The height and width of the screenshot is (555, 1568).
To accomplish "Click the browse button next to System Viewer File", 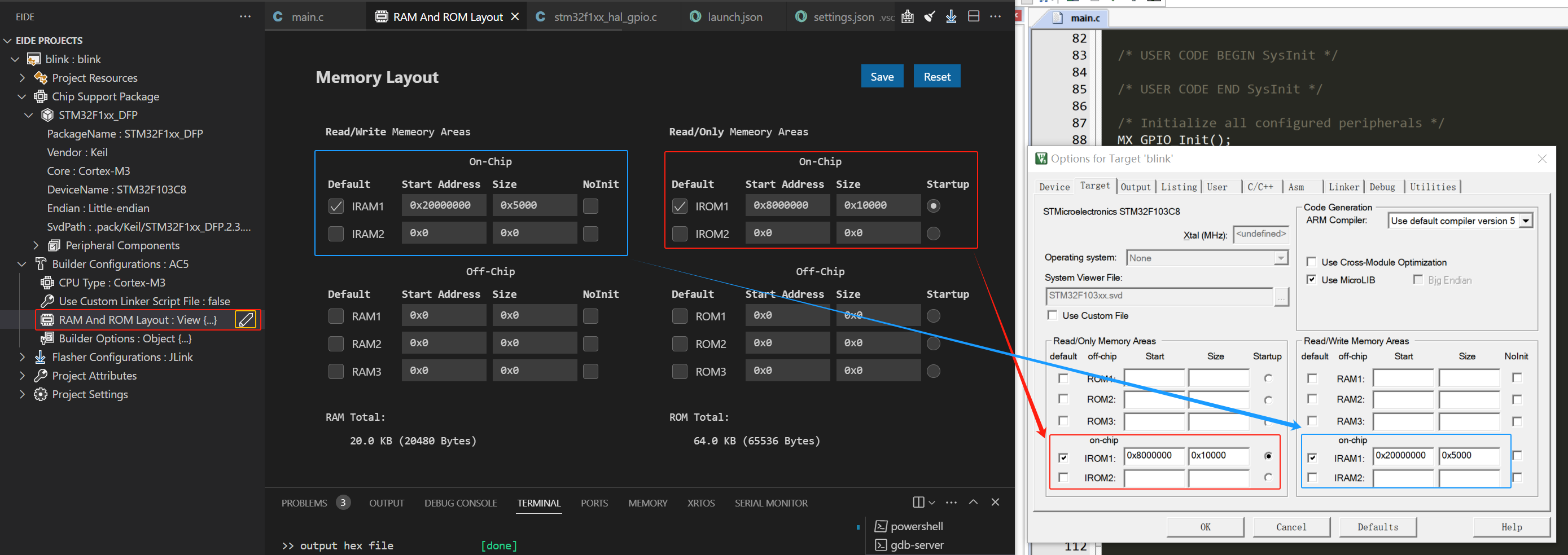I will 1281,296.
